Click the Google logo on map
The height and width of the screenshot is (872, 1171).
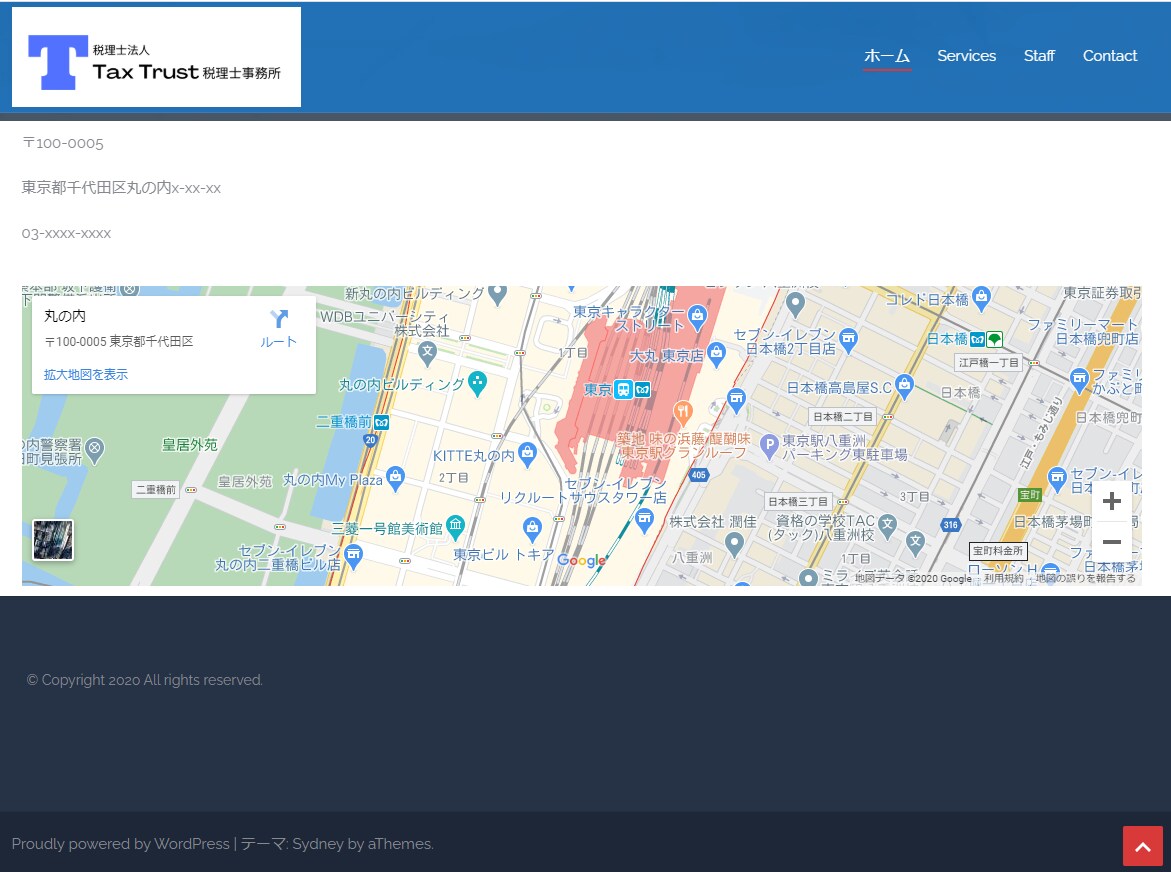pyautogui.click(x=581, y=561)
